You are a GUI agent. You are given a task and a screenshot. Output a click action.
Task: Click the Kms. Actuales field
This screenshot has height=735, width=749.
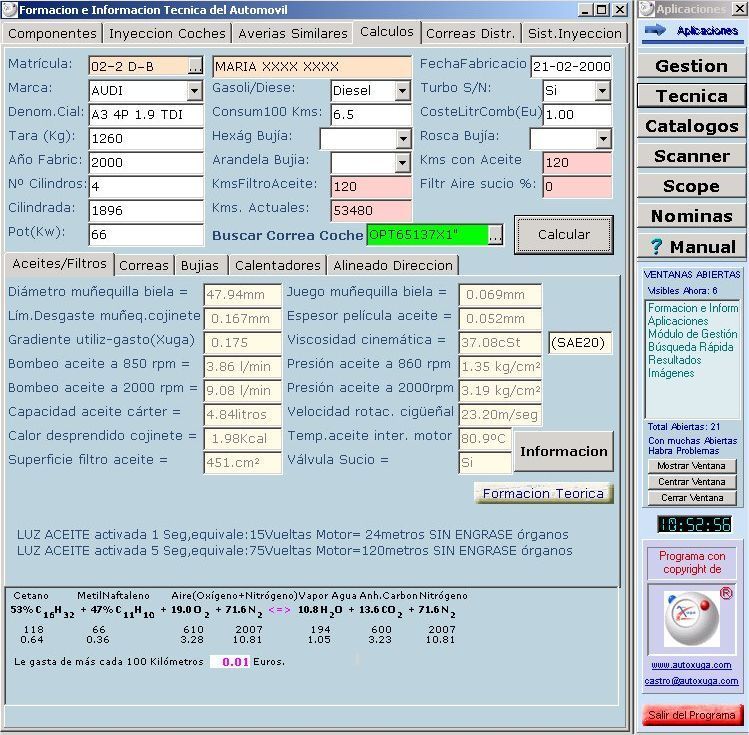click(x=371, y=211)
